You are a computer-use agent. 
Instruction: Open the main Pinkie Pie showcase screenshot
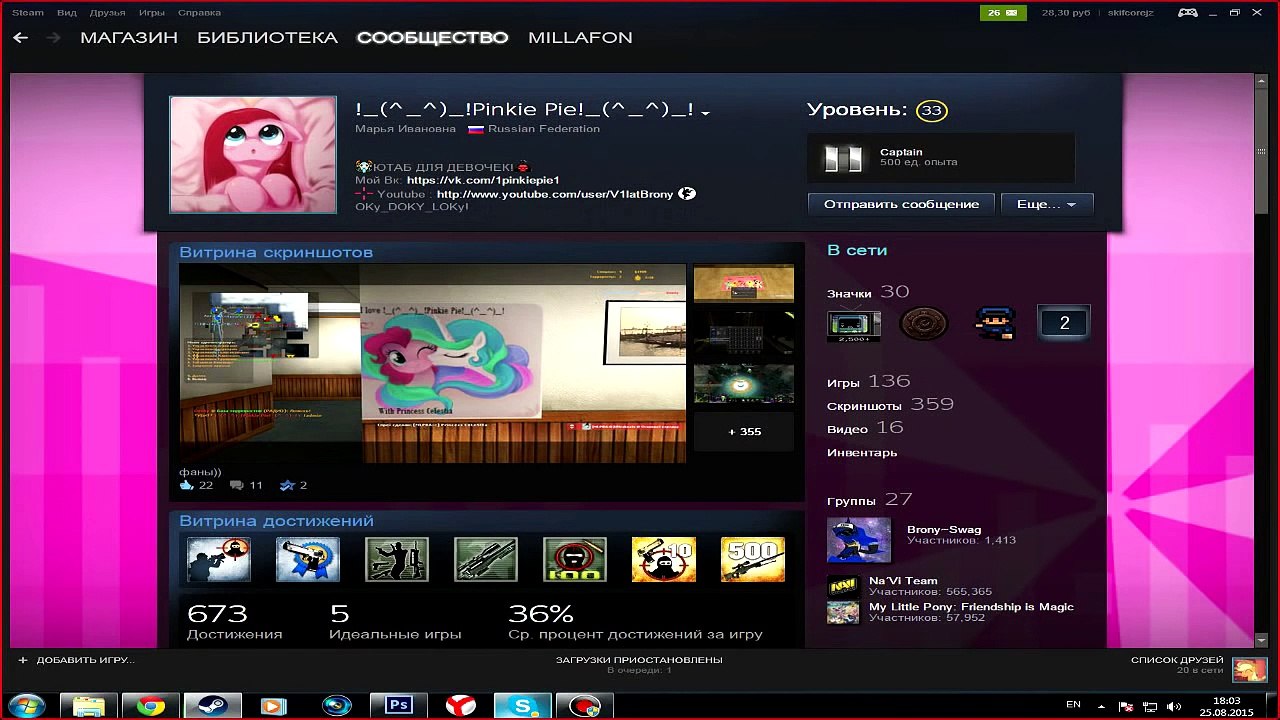(433, 363)
